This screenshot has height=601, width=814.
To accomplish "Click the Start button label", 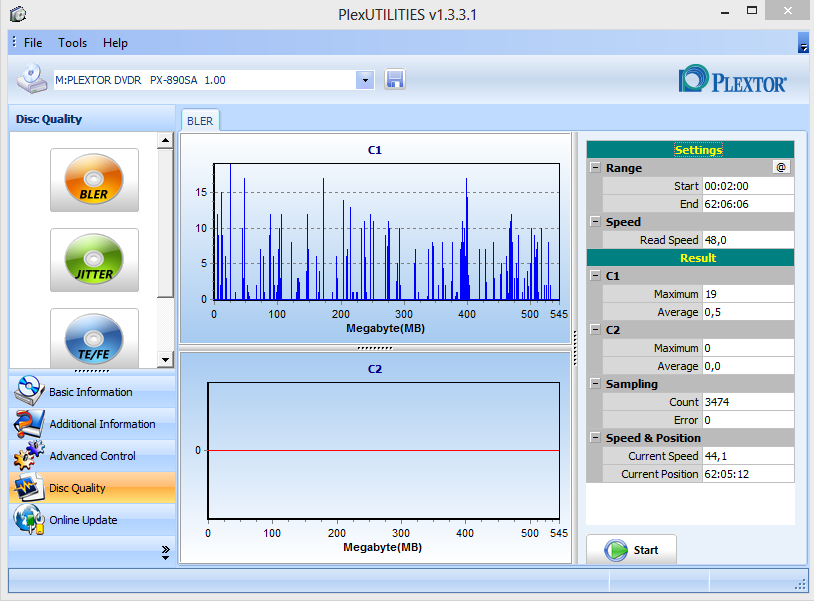I will tap(645, 550).
